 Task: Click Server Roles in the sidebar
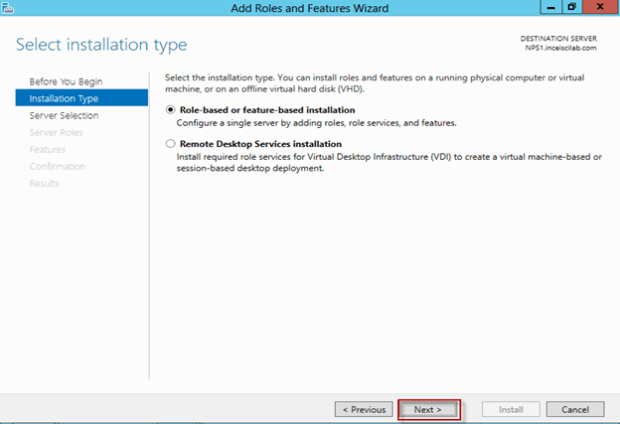point(58,132)
